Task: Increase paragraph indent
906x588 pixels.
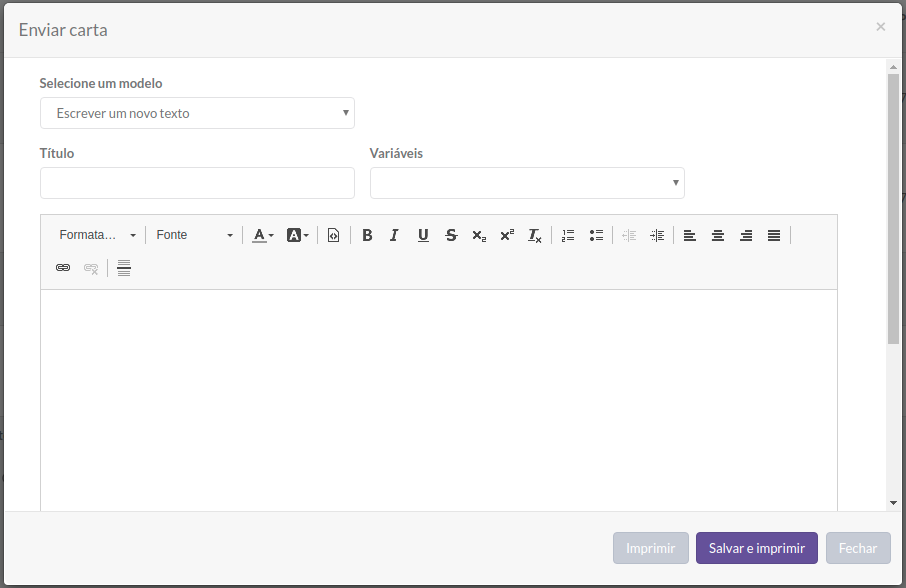Action: click(x=657, y=235)
